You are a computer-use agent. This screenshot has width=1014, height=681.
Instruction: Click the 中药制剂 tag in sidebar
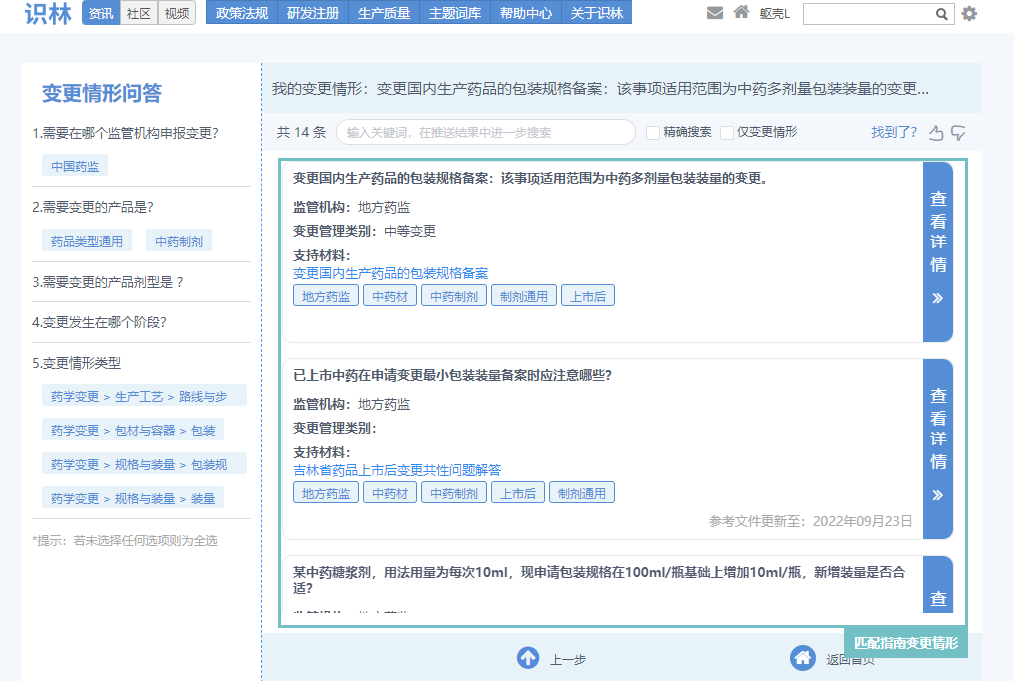coord(179,241)
